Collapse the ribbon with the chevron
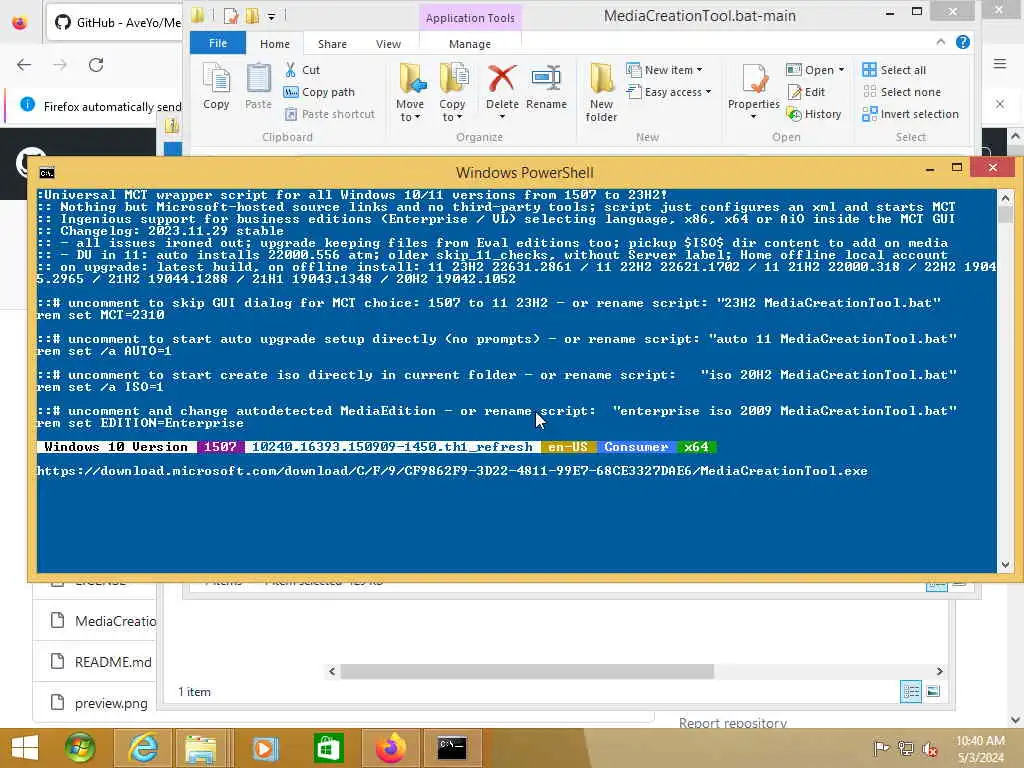 coord(940,42)
